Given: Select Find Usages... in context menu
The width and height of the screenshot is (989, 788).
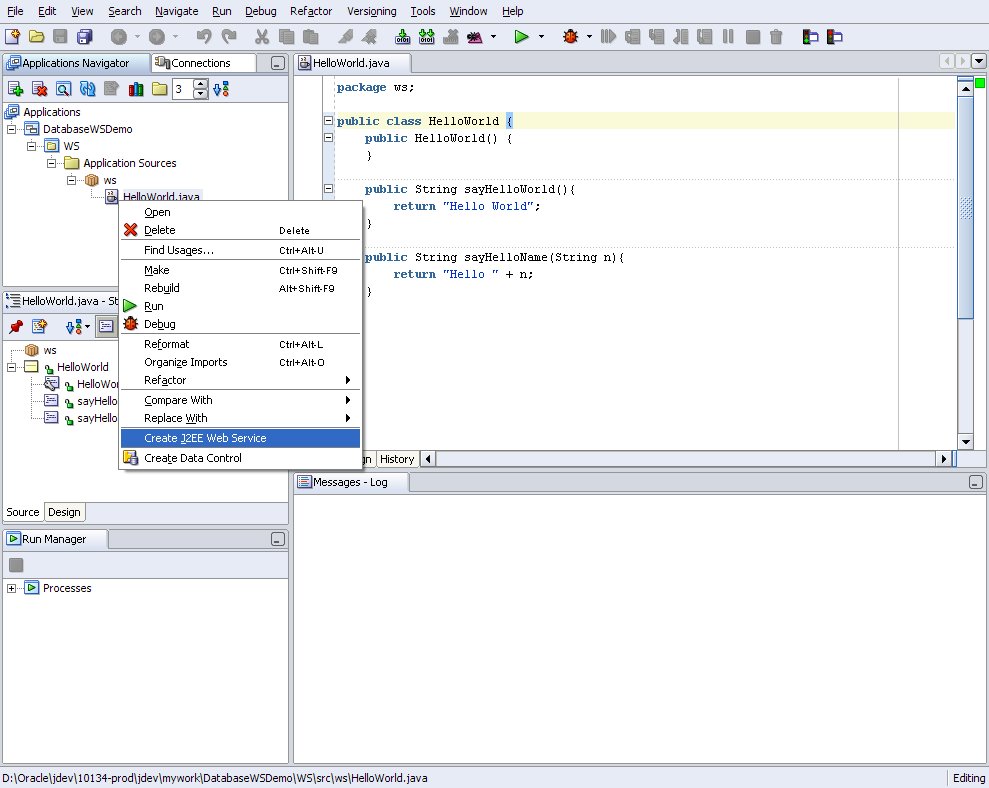Looking at the screenshot, I should click(x=240, y=250).
